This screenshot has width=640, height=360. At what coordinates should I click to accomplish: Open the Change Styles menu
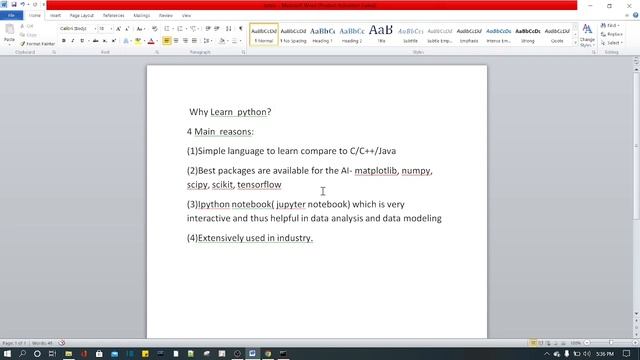[587, 36]
